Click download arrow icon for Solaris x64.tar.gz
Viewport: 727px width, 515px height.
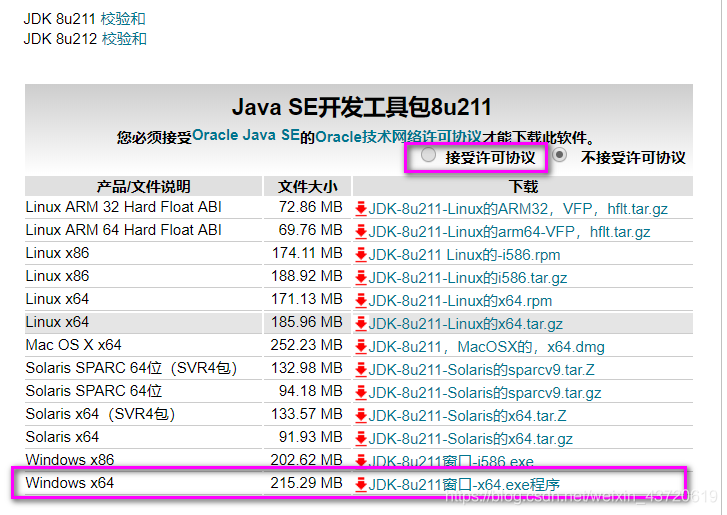[x=361, y=439]
